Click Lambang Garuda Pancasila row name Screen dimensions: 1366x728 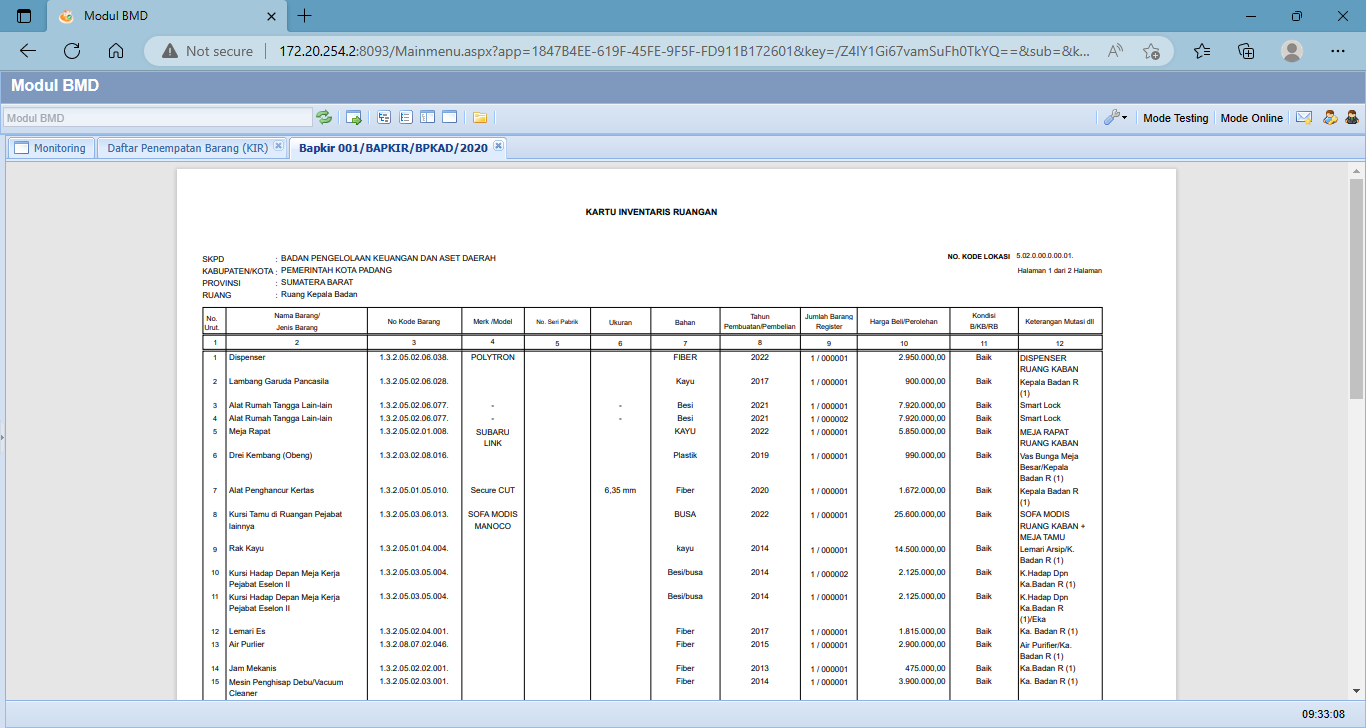click(279, 381)
